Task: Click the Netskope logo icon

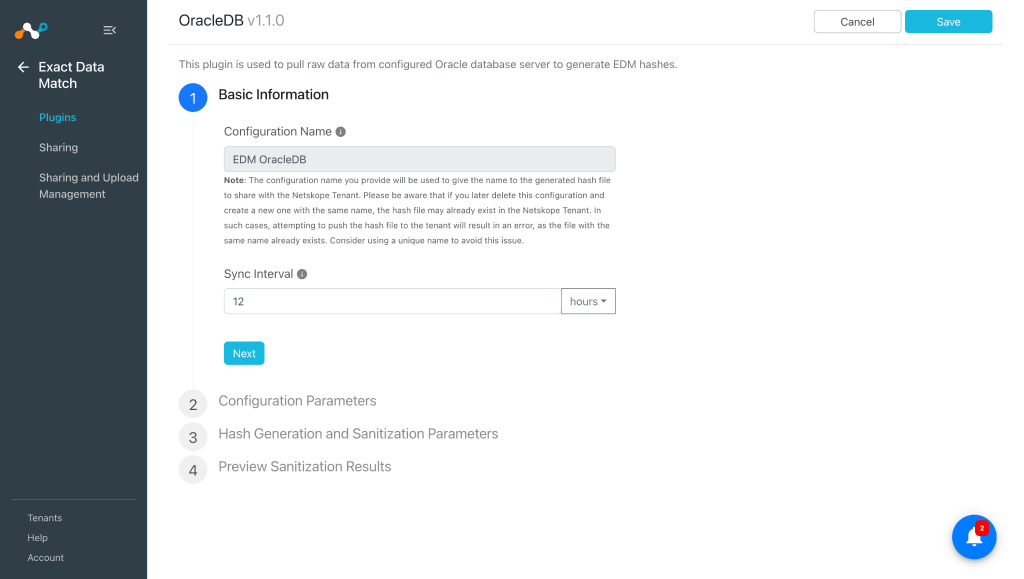Action: (x=31, y=30)
